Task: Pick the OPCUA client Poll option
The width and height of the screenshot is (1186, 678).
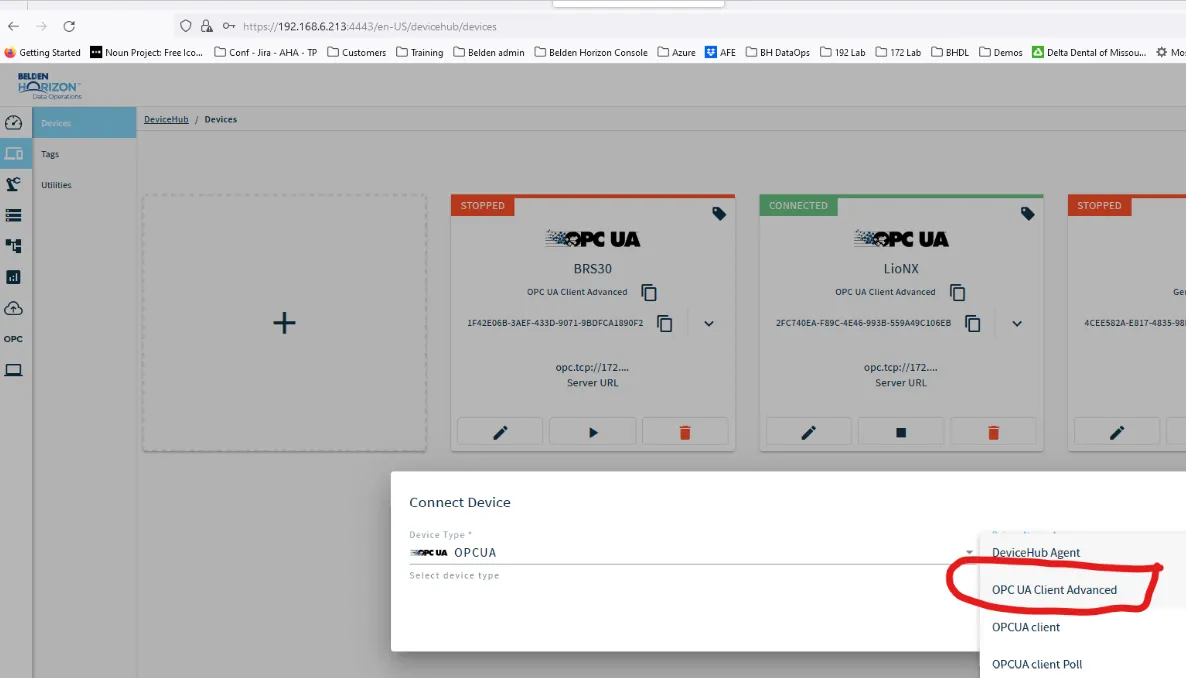Action: [1082, 664]
